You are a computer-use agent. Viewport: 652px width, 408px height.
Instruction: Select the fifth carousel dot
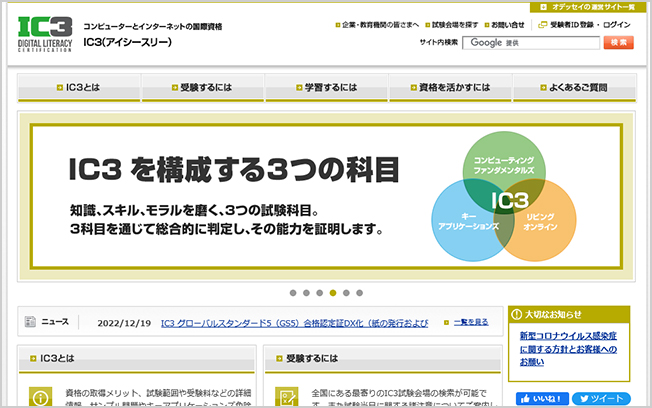point(346,293)
